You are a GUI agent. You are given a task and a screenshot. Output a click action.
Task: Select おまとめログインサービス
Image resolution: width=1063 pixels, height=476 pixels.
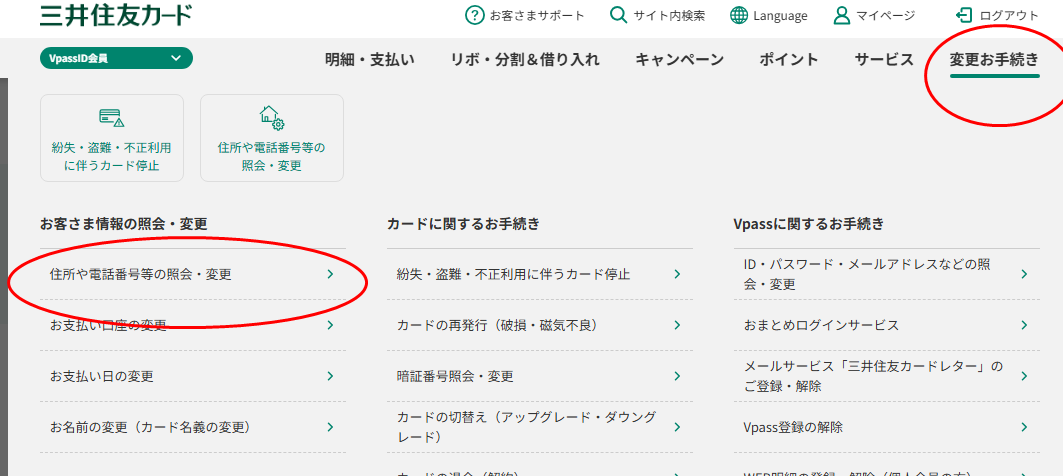(x=887, y=325)
